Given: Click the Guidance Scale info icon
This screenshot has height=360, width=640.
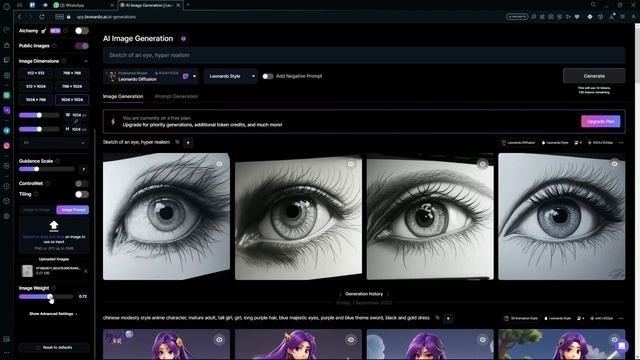Looking at the screenshot, I should (x=58, y=161).
